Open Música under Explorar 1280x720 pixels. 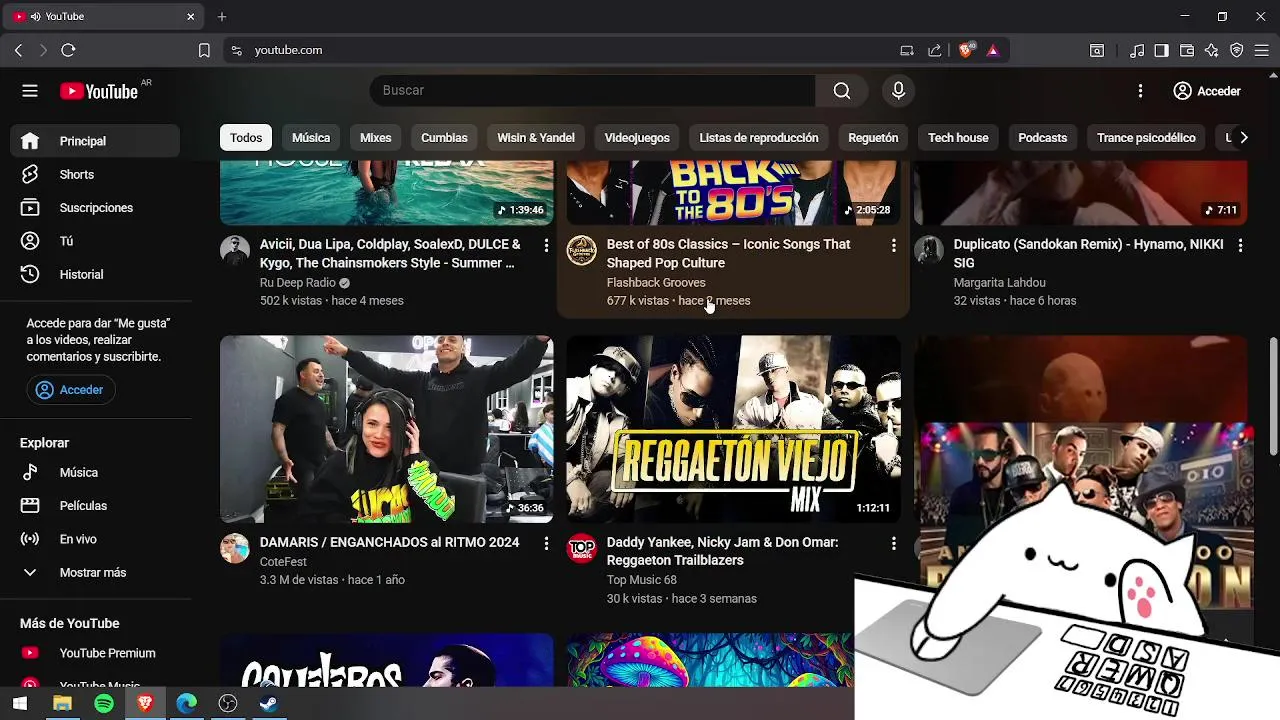tap(95, 472)
